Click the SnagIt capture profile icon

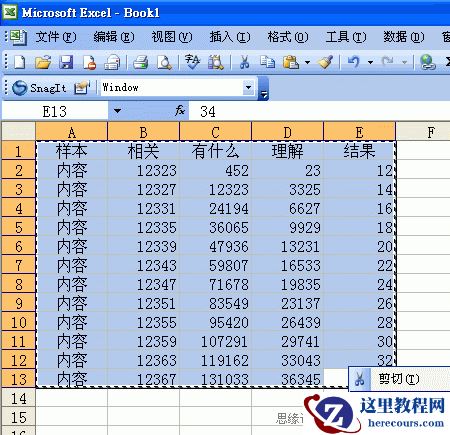click(x=82, y=88)
